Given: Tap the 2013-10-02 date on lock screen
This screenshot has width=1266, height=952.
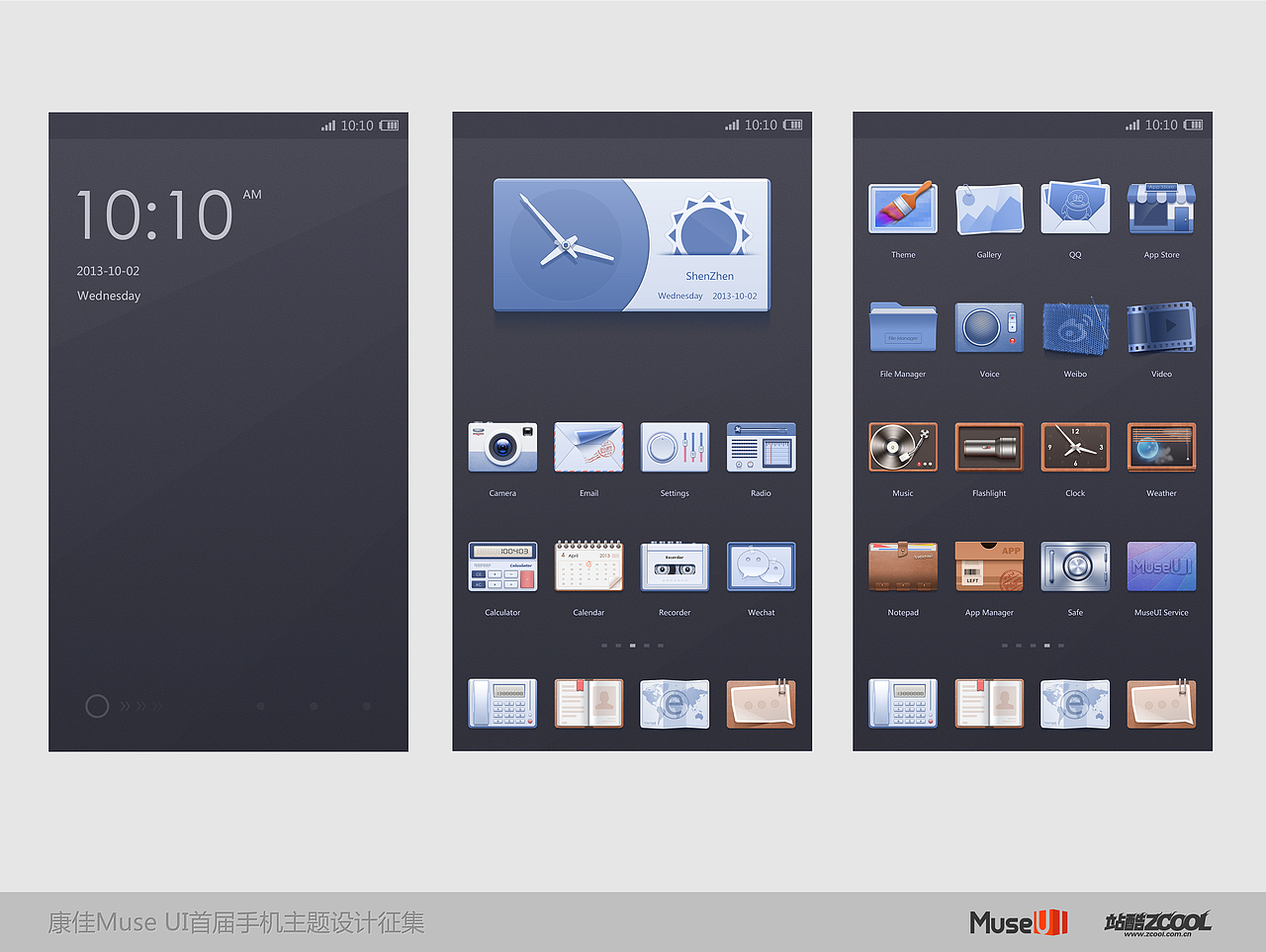Looking at the screenshot, I should click(x=108, y=271).
